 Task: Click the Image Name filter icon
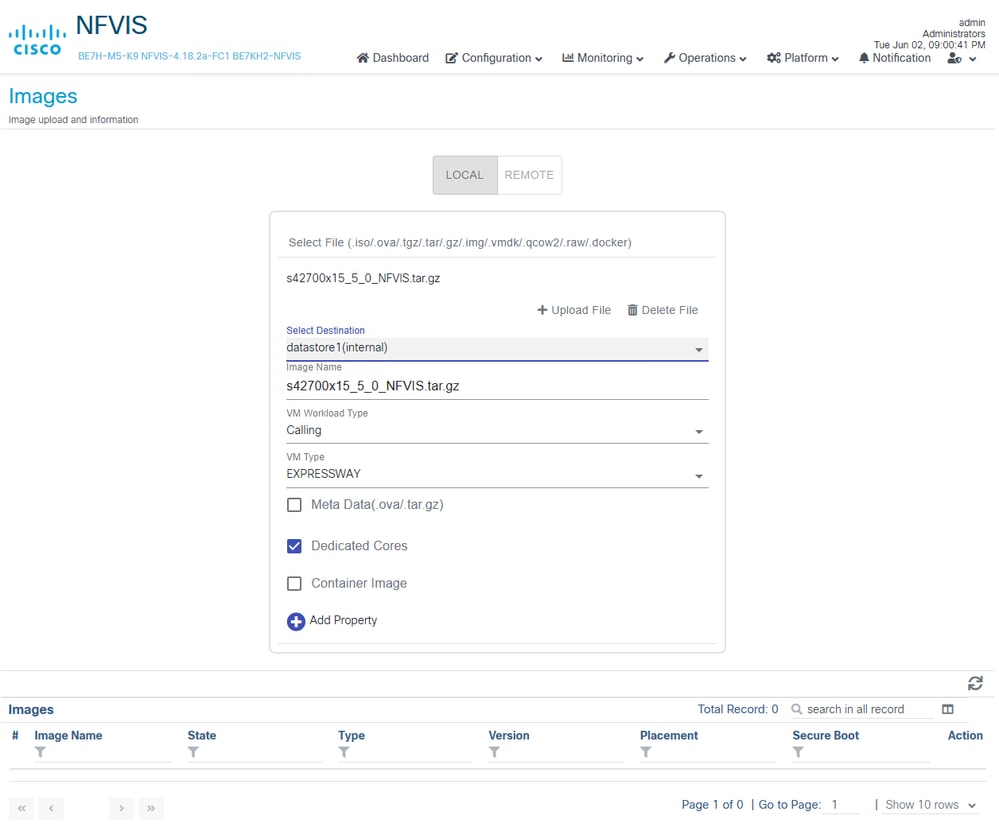point(40,752)
